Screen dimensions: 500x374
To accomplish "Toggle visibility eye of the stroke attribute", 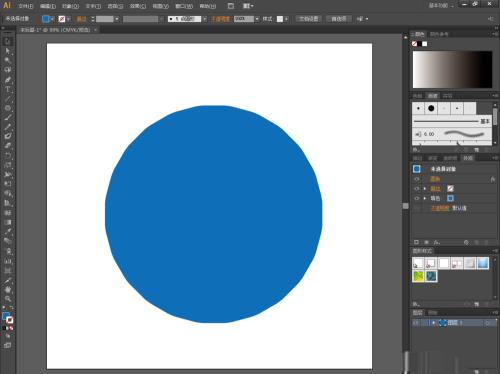I will [x=417, y=189].
